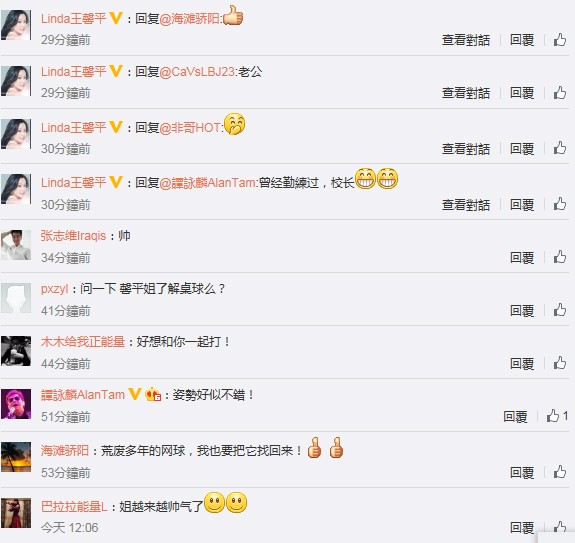Open 查看對話 on Linda's reply to CaVsLBJ23
The width and height of the screenshot is (575, 543).
pyautogui.click(x=466, y=92)
